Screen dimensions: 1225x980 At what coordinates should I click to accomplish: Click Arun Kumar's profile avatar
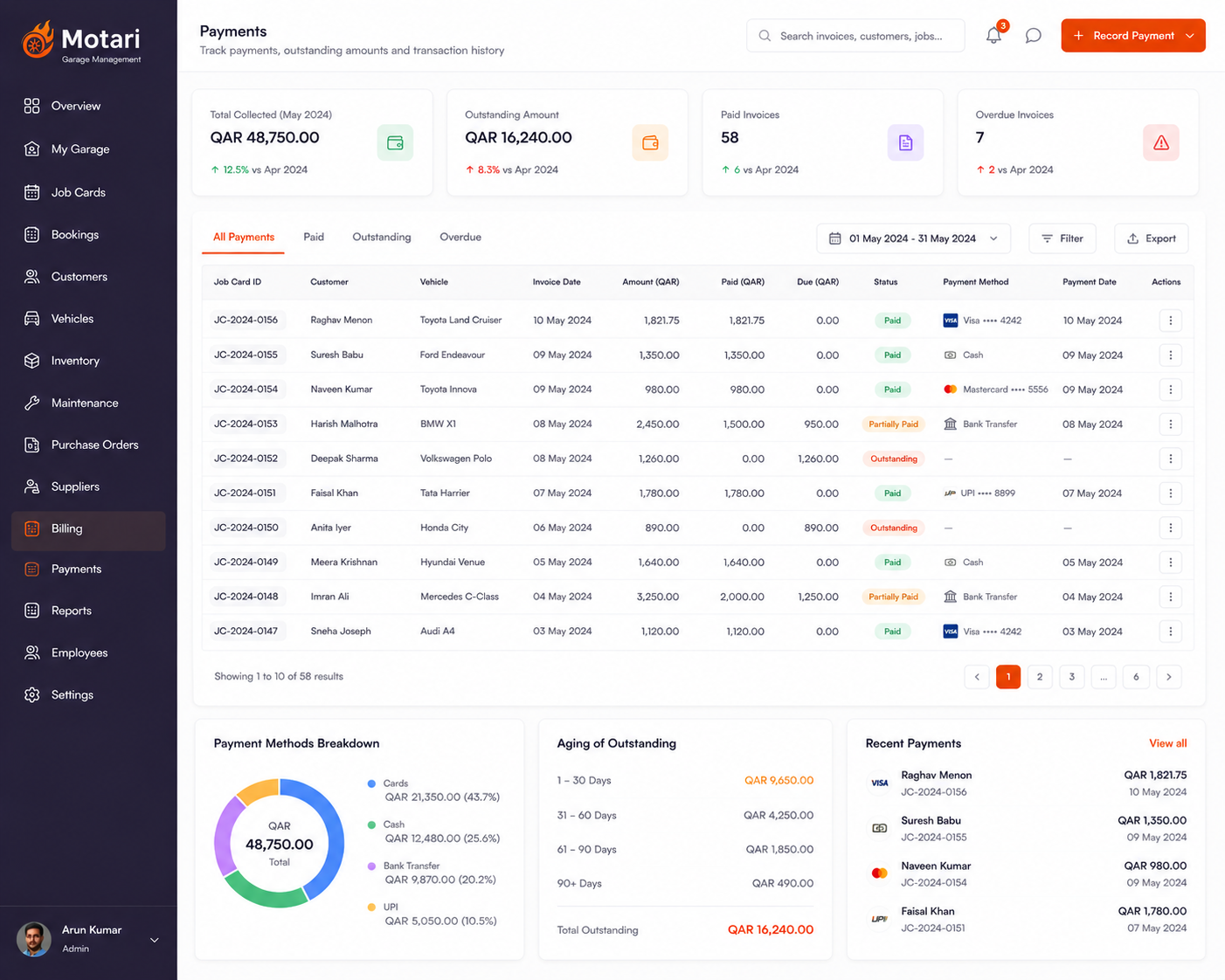point(34,940)
